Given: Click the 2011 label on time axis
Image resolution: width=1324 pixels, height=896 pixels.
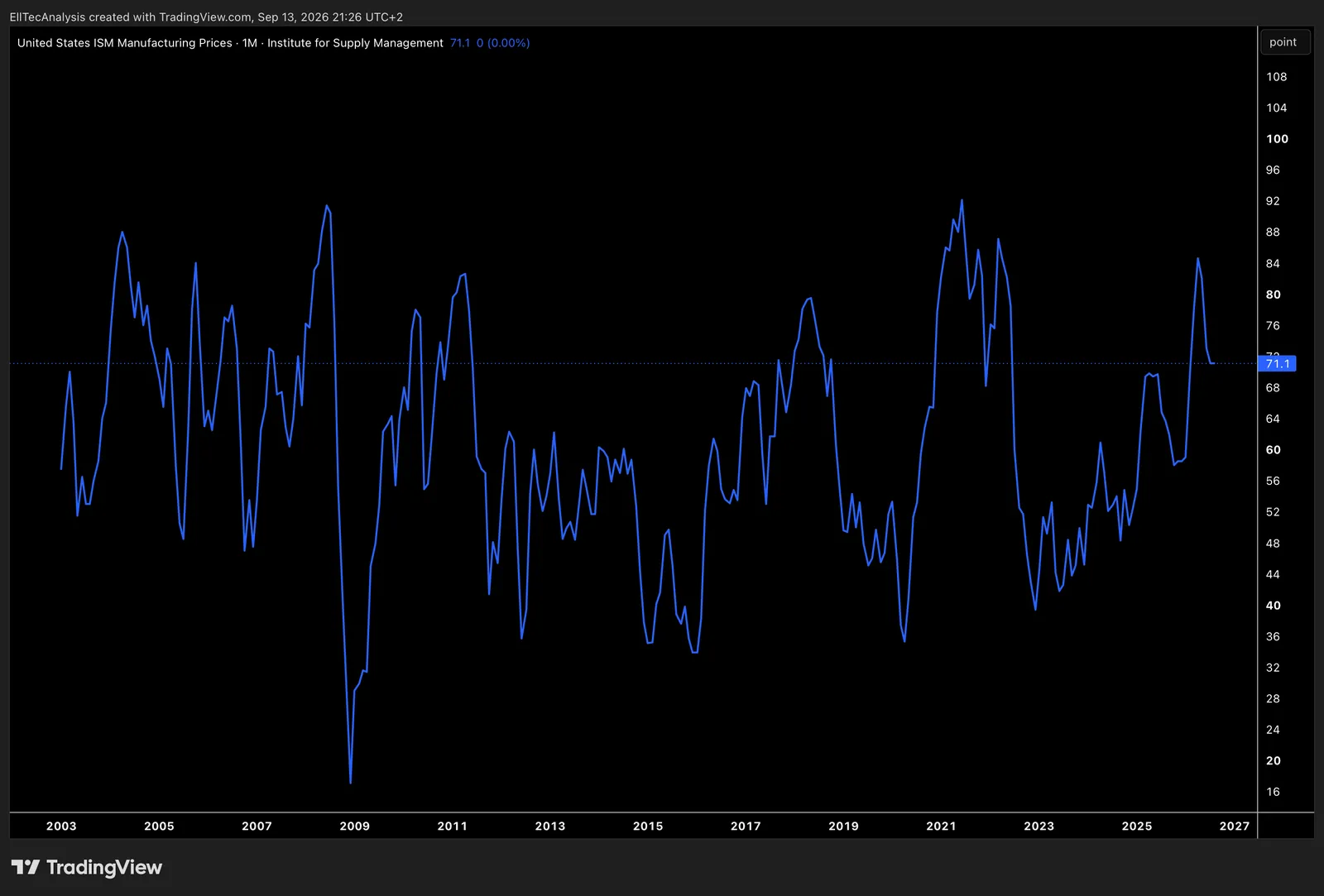Looking at the screenshot, I should [x=453, y=826].
